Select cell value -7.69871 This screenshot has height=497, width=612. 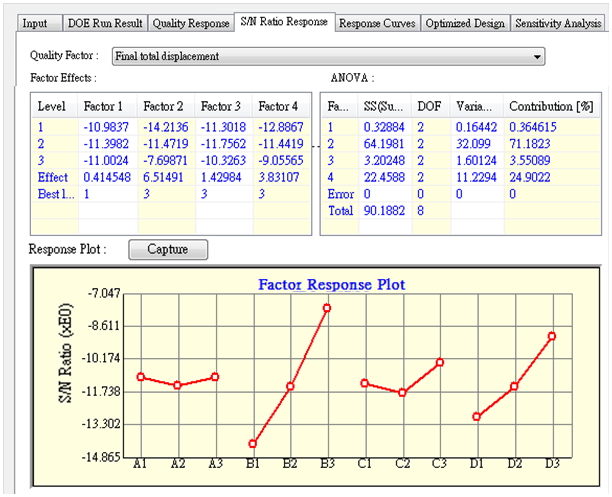click(165, 161)
